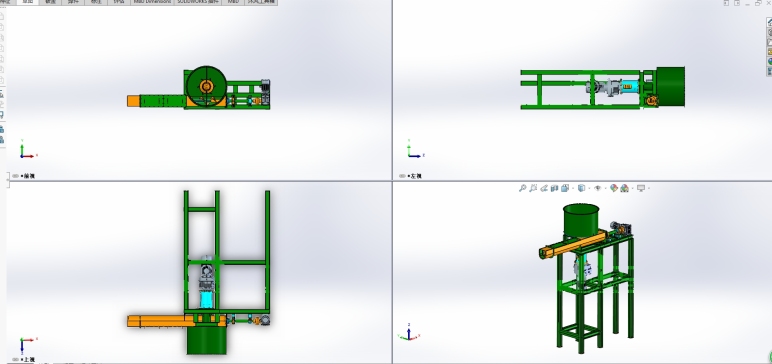Open the File Explorer task pane icon

coord(770,41)
